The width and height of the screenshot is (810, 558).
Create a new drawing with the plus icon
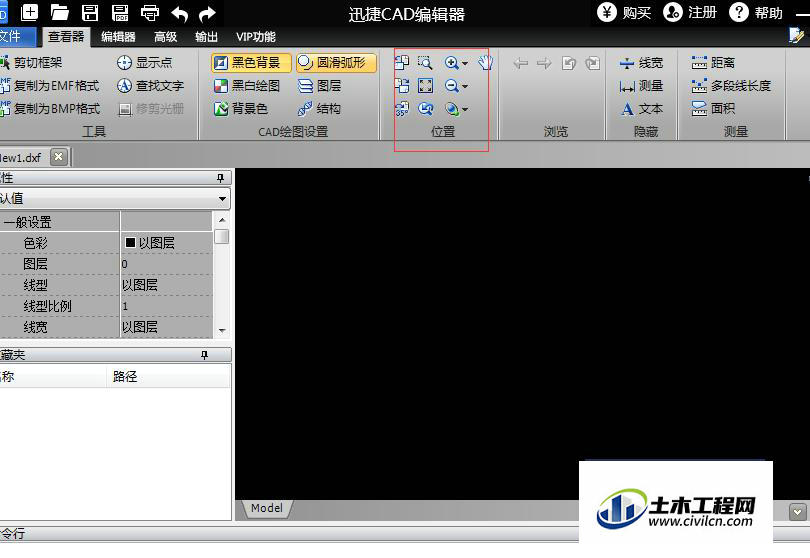(29, 12)
